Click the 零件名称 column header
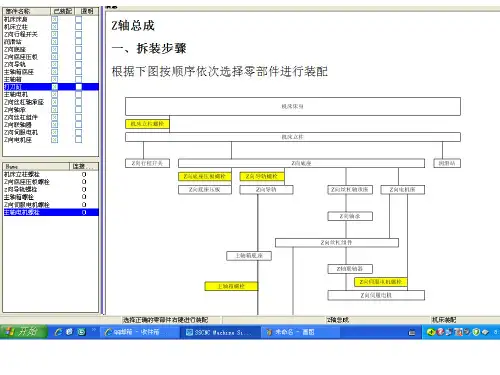The height and width of the screenshot is (375, 500). pos(27,11)
